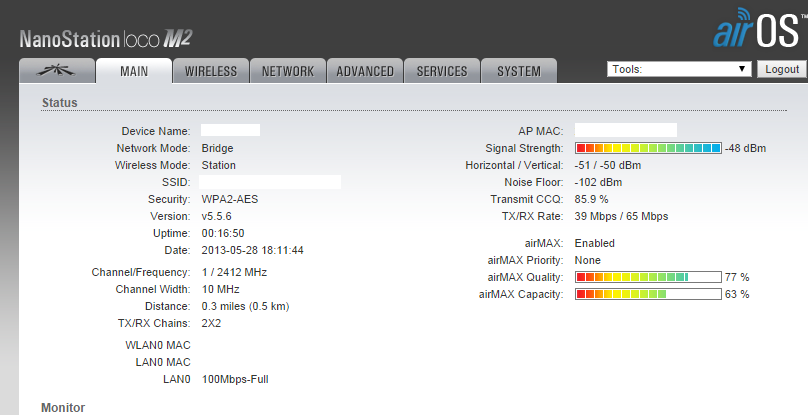Click the Status section header
This screenshot has height=415, width=808.
[59, 103]
